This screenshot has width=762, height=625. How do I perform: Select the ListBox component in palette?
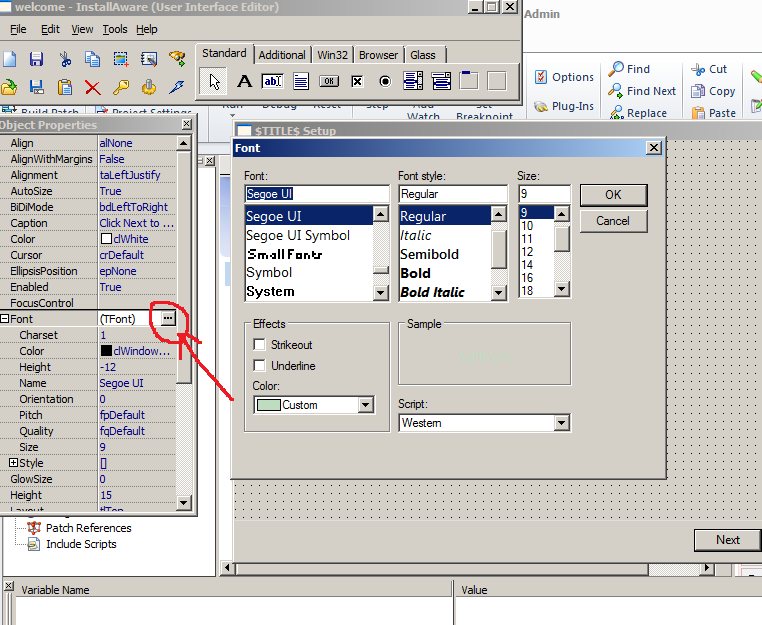pos(413,81)
